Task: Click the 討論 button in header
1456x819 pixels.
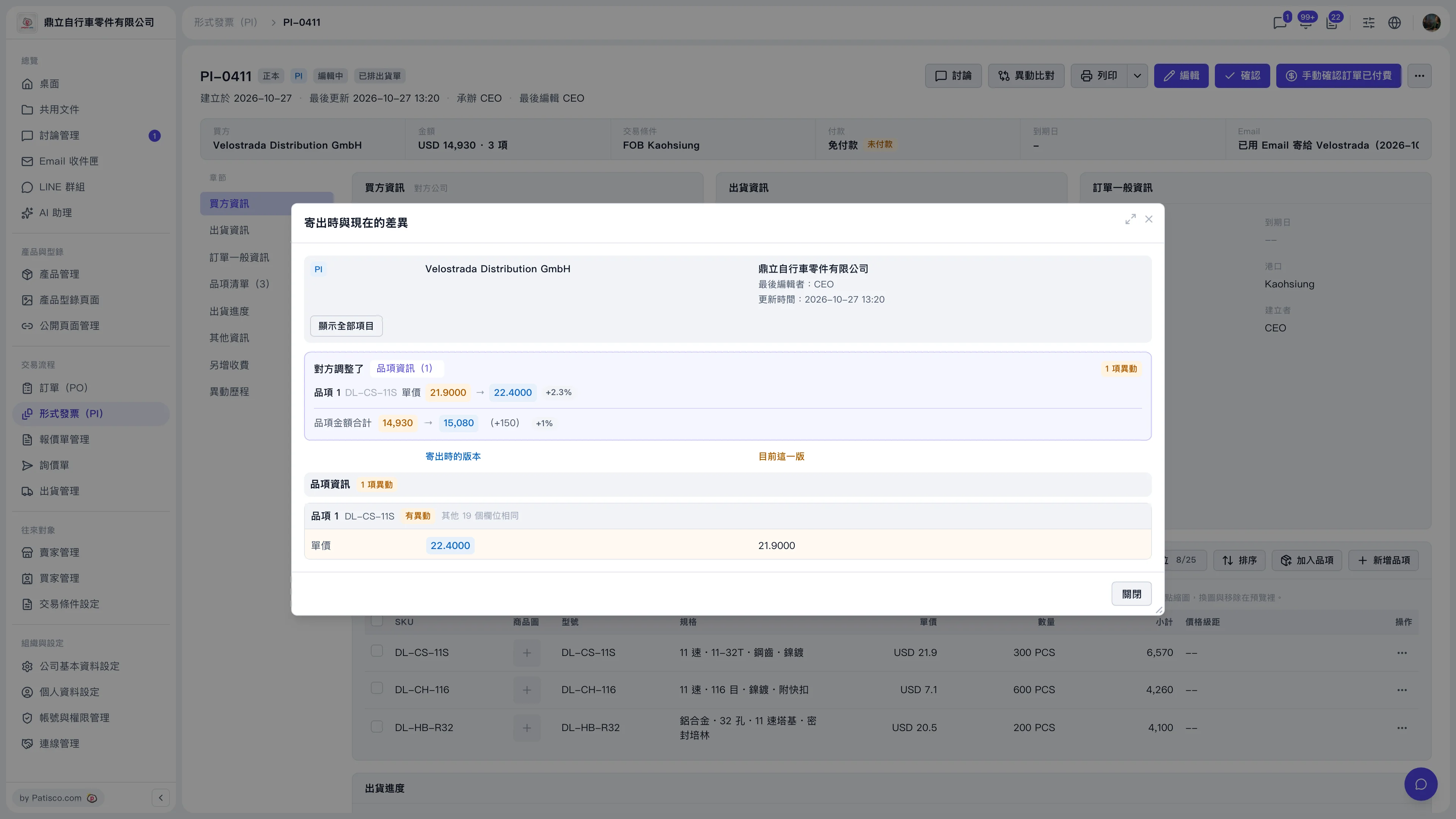Action: (953, 76)
